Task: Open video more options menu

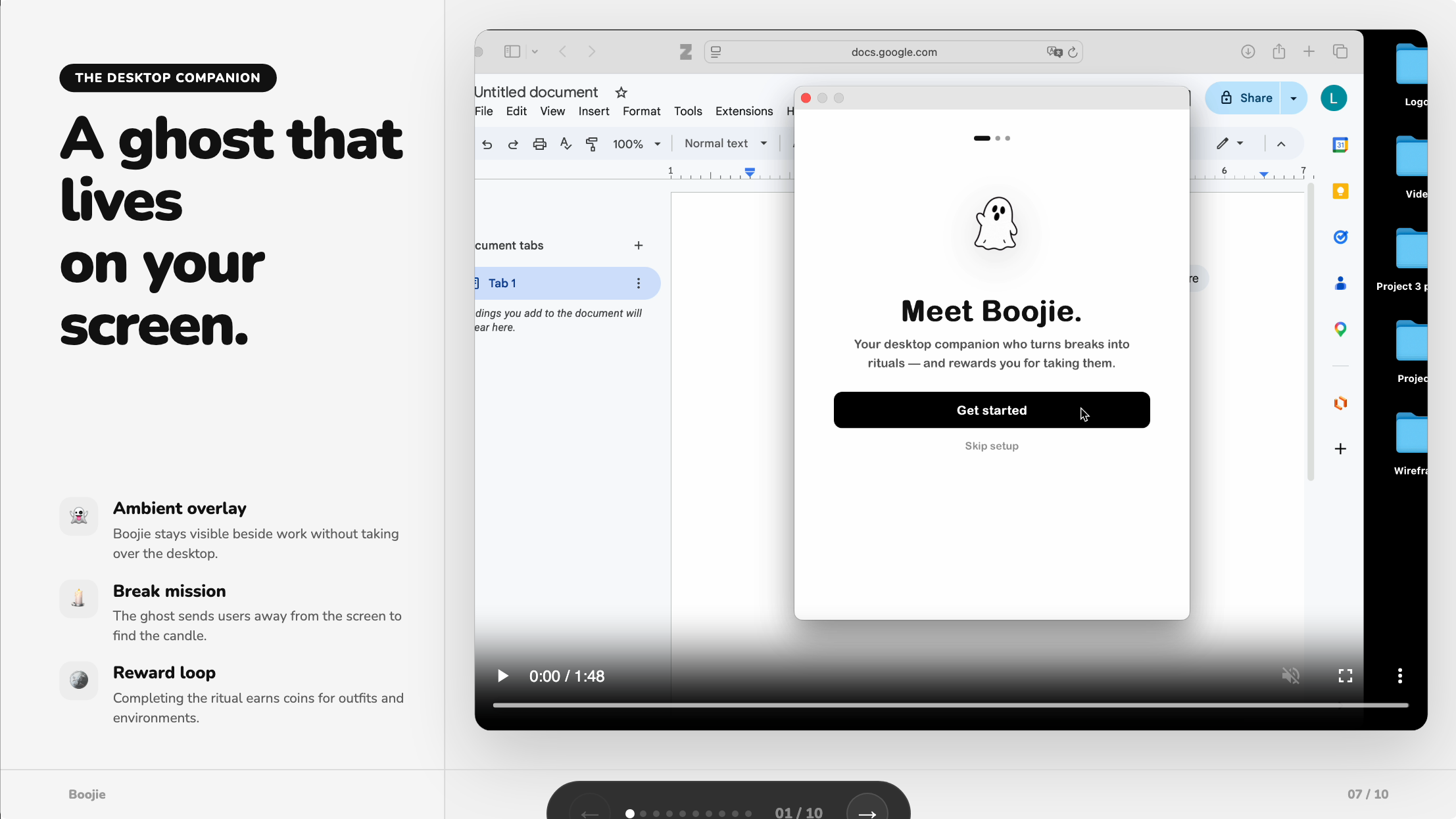Action: 1400,676
